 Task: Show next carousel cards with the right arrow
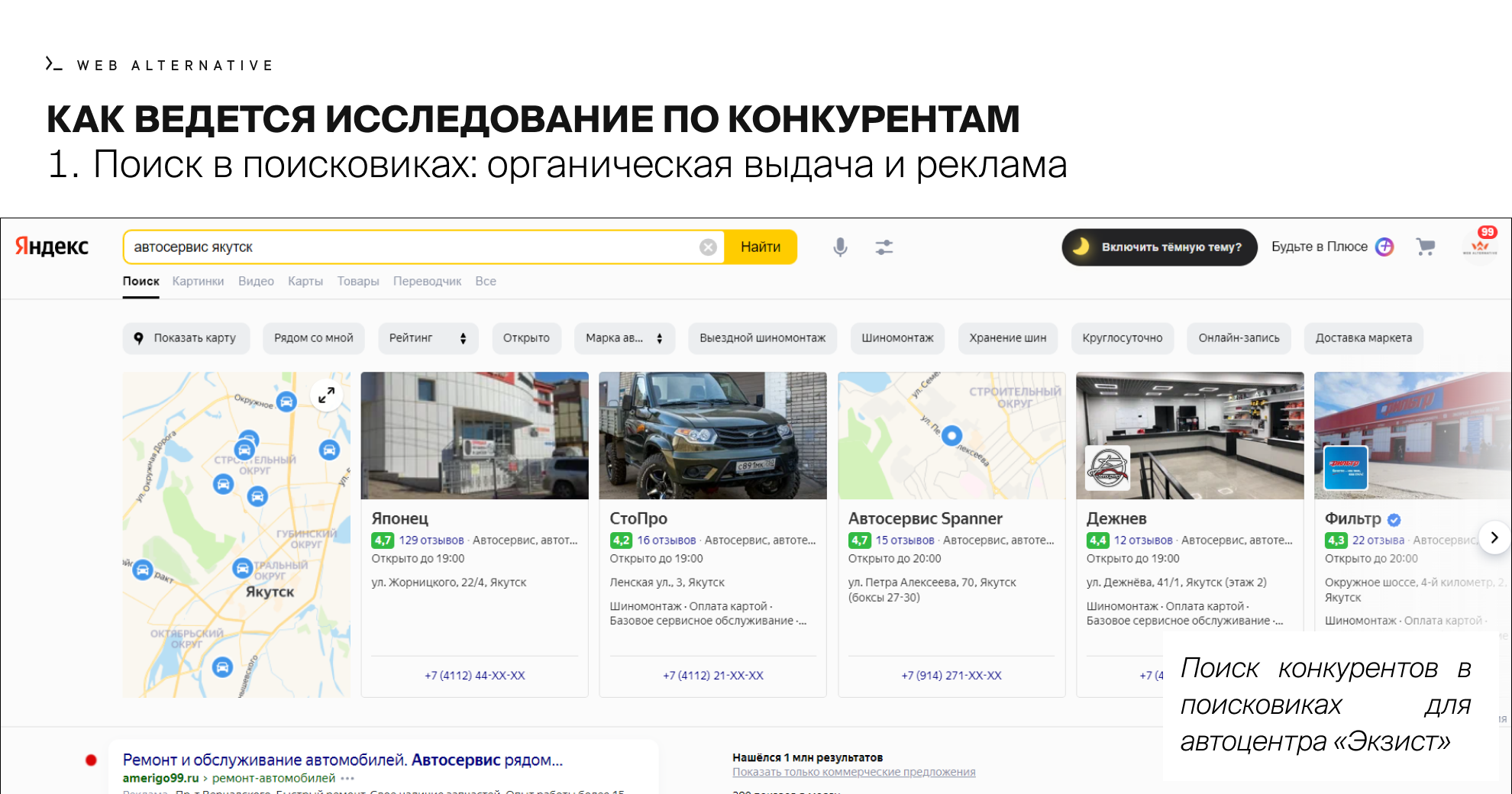pyautogui.click(x=1494, y=537)
